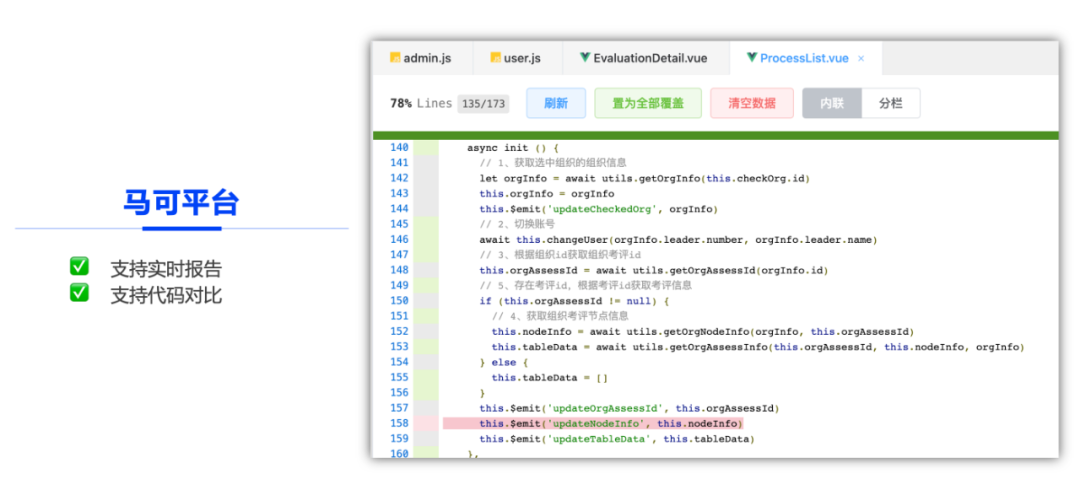The width and height of the screenshot is (1080, 490).
Task: Click the green coverage marker beside line 140
Action: (426, 147)
